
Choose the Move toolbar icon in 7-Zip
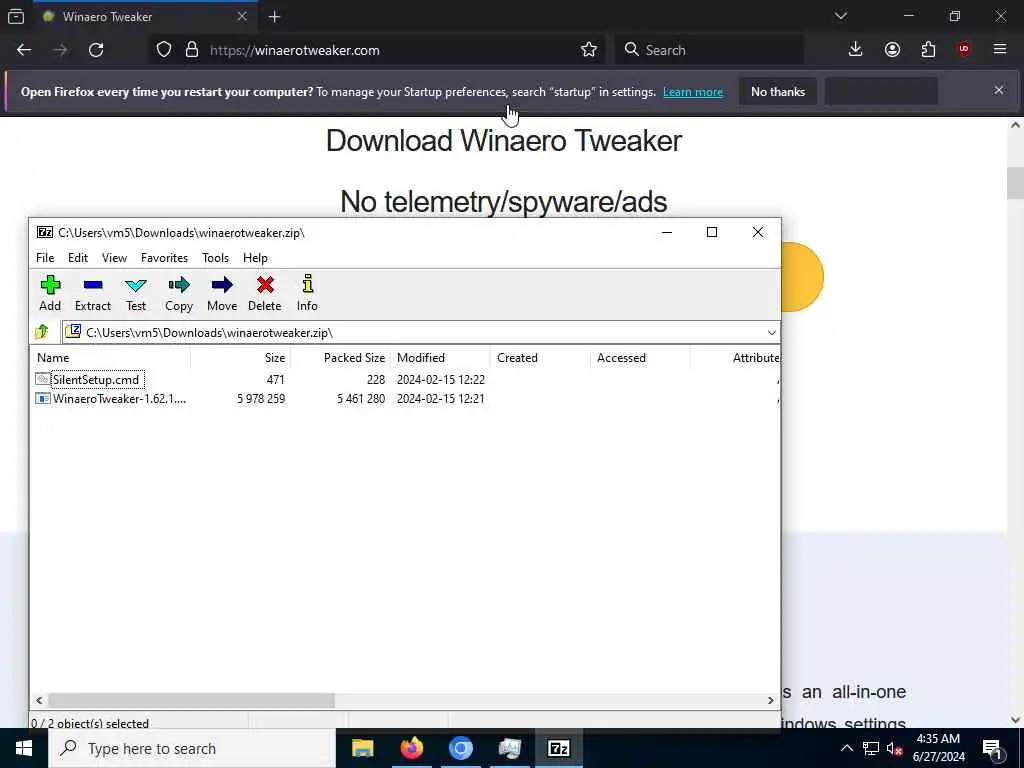222,293
